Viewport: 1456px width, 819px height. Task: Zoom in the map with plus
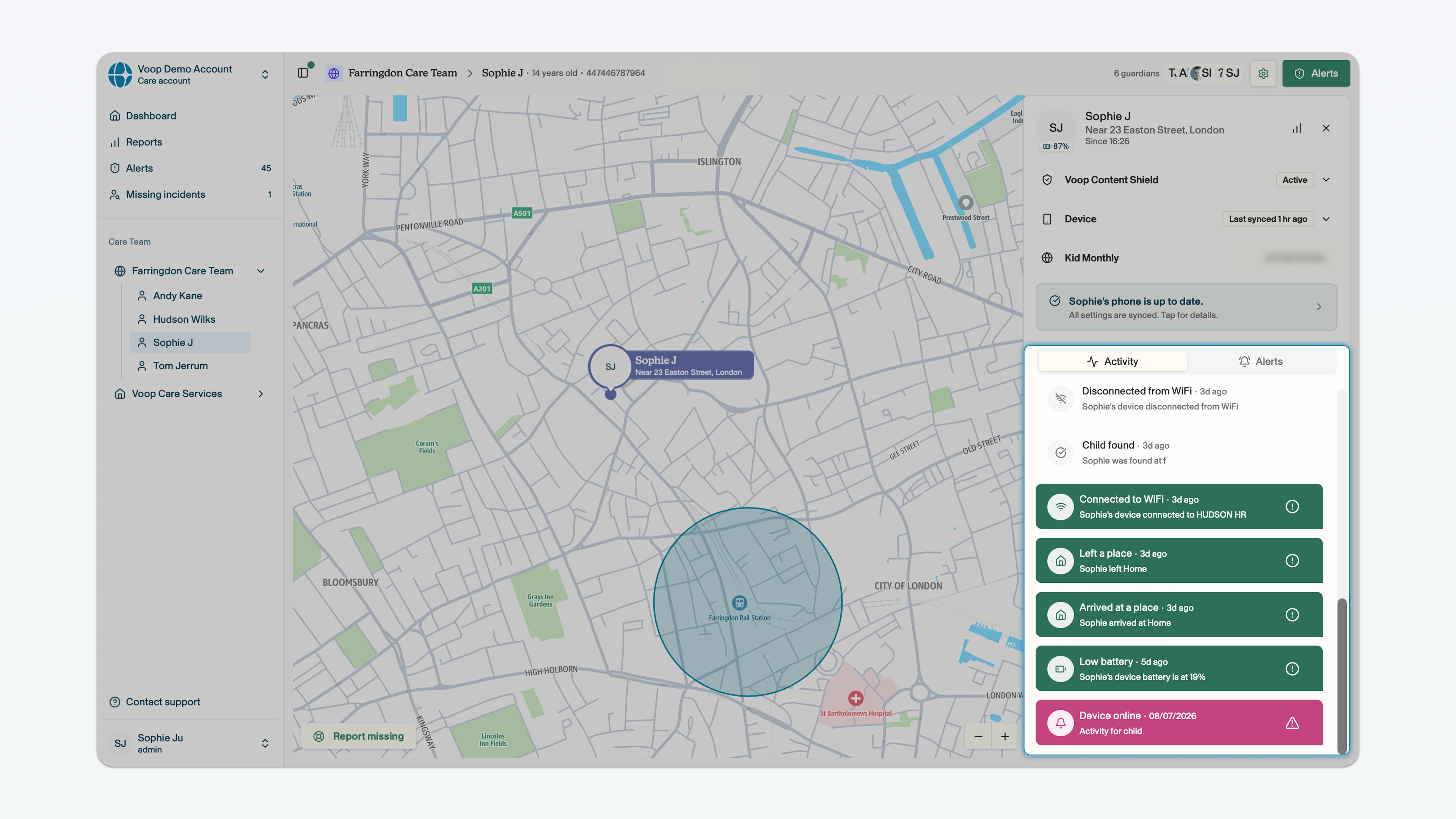coord(1005,736)
